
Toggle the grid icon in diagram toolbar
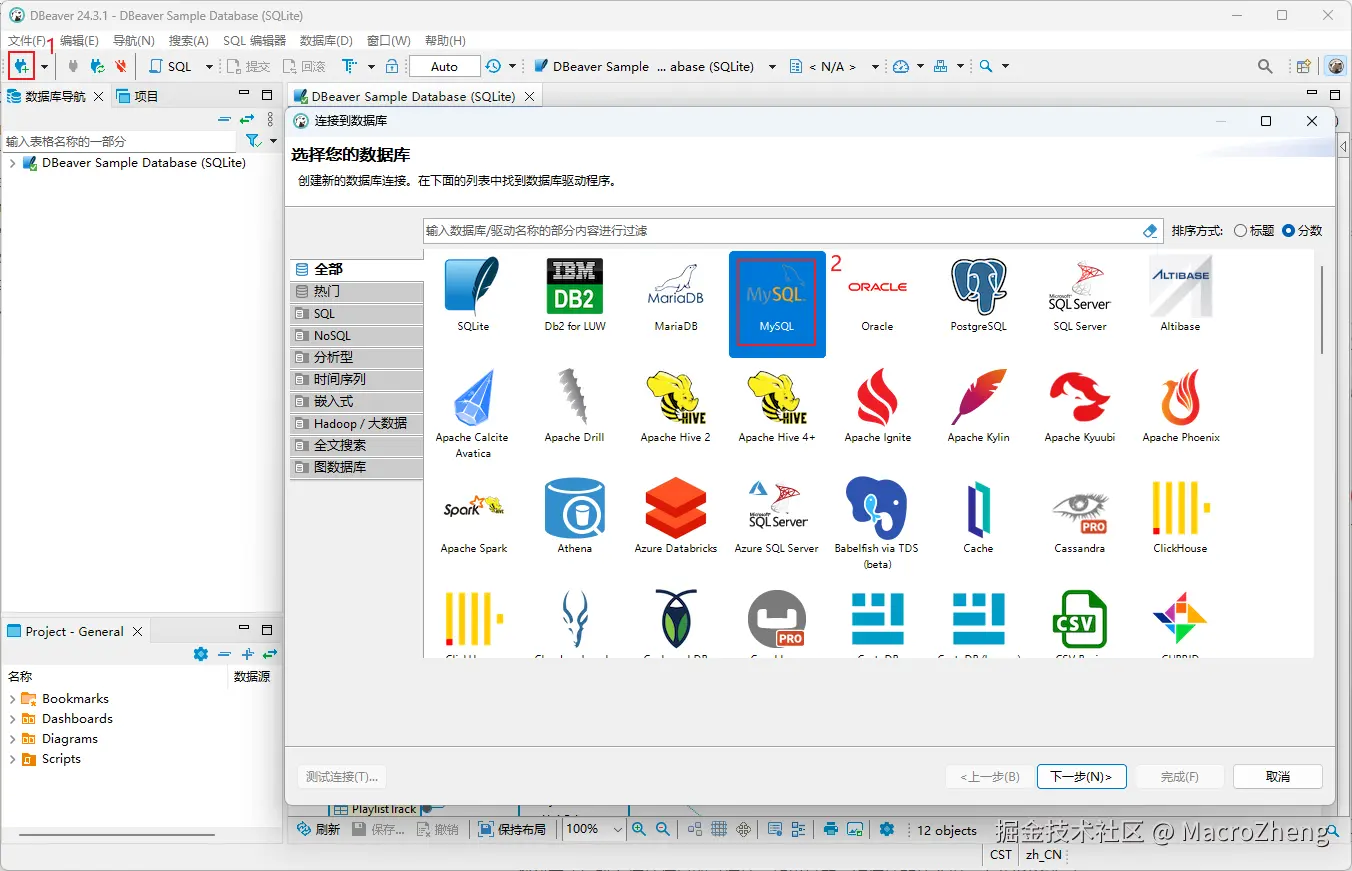click(x=719, y=829)
